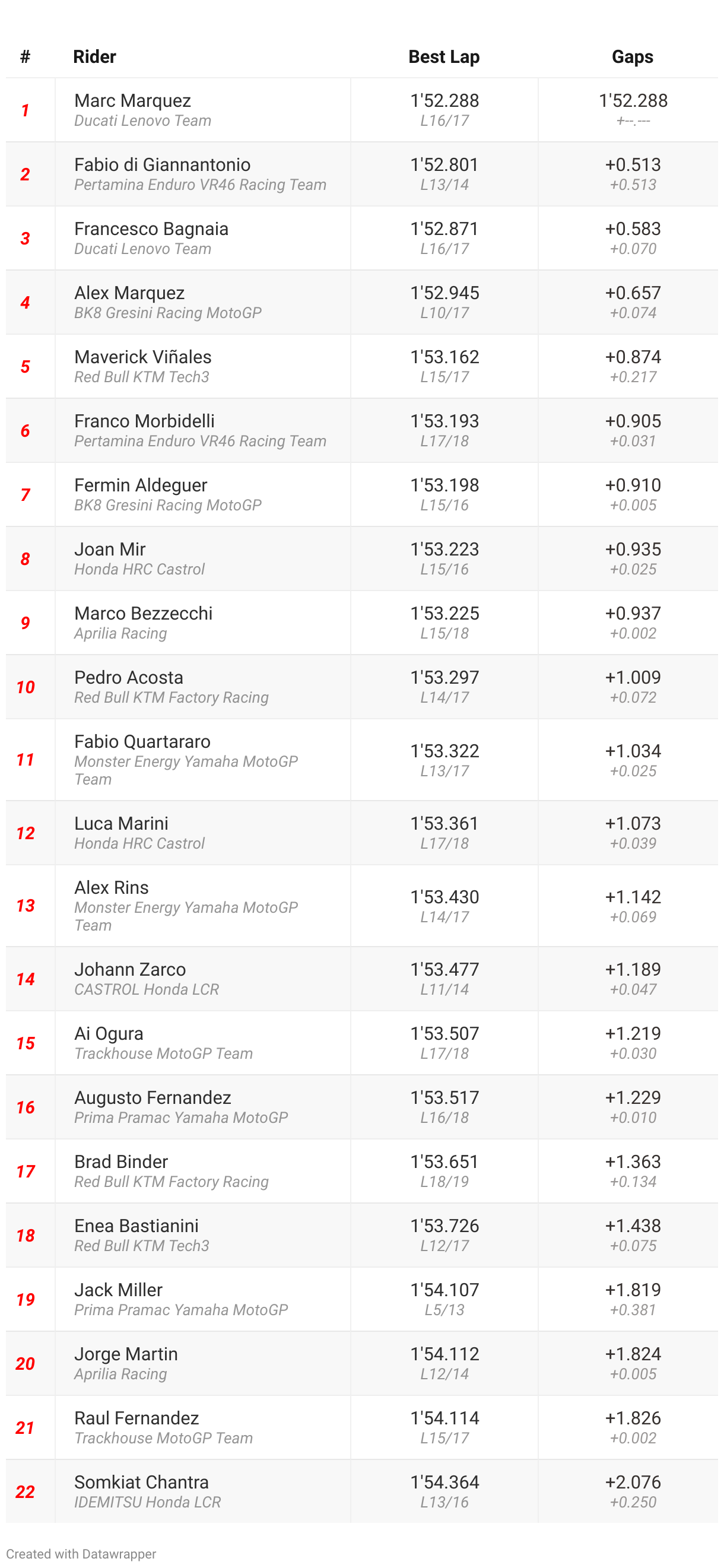The image size is (724, 1568).
Task: Select Fabio Quartararo's Monster Energy Yamaha team text
Action: (x=186, y=770)
